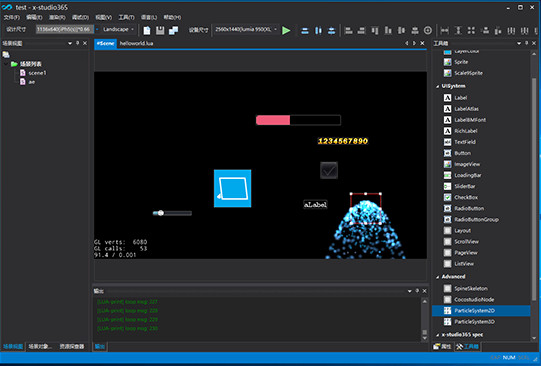Select the Scale9Sprite toolbox item
Image resolution: width=541 pixels, height=366 pixels.
[468, 73]
